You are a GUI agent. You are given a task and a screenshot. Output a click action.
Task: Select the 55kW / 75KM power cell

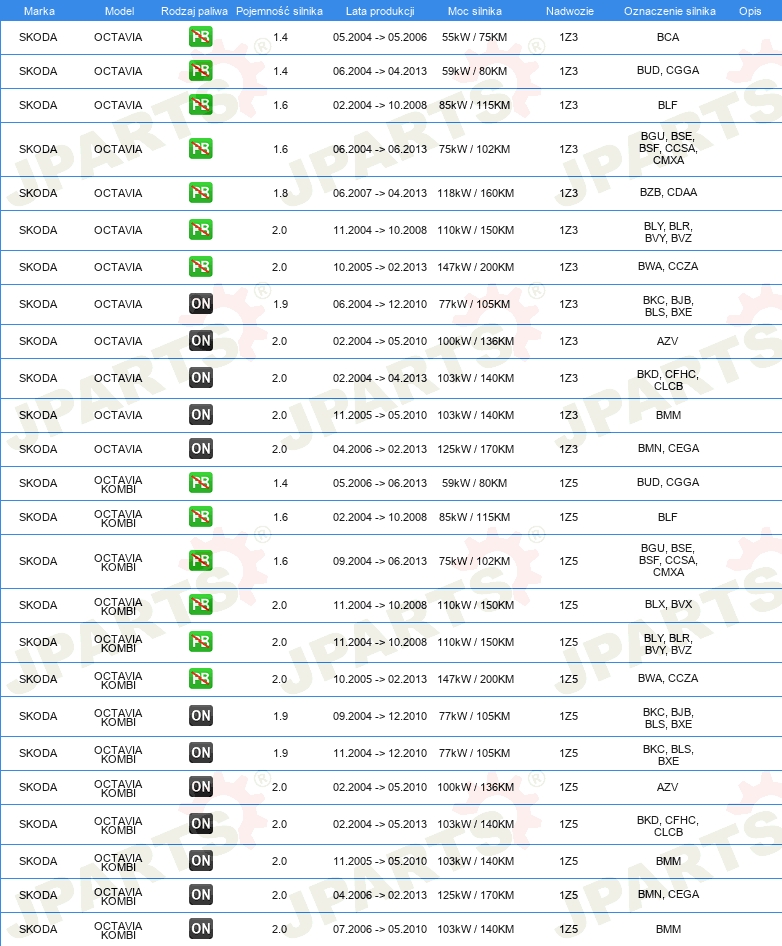pyautogui.click(x=474, y=37)
